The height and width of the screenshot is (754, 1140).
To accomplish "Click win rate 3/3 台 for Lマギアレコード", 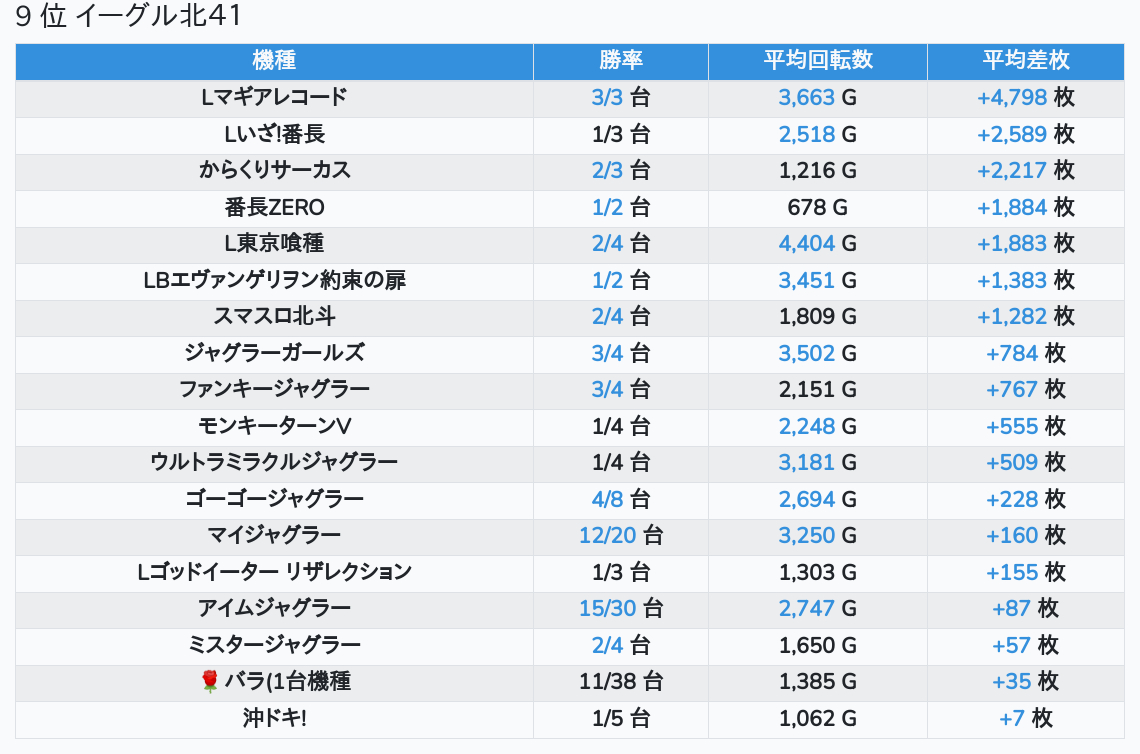I will [x=621, y=97].
